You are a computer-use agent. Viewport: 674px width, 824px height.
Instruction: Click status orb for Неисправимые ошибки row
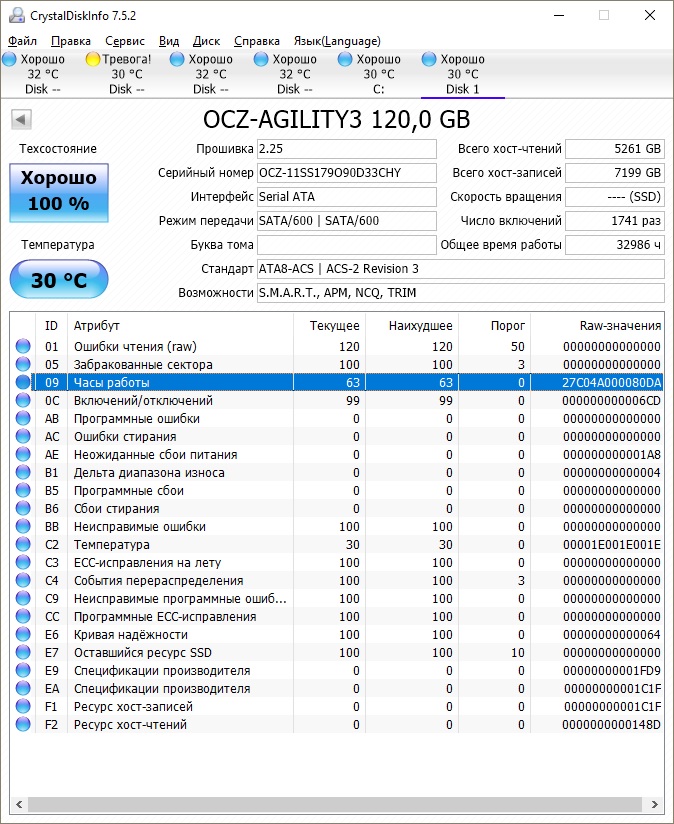(23, 526)
